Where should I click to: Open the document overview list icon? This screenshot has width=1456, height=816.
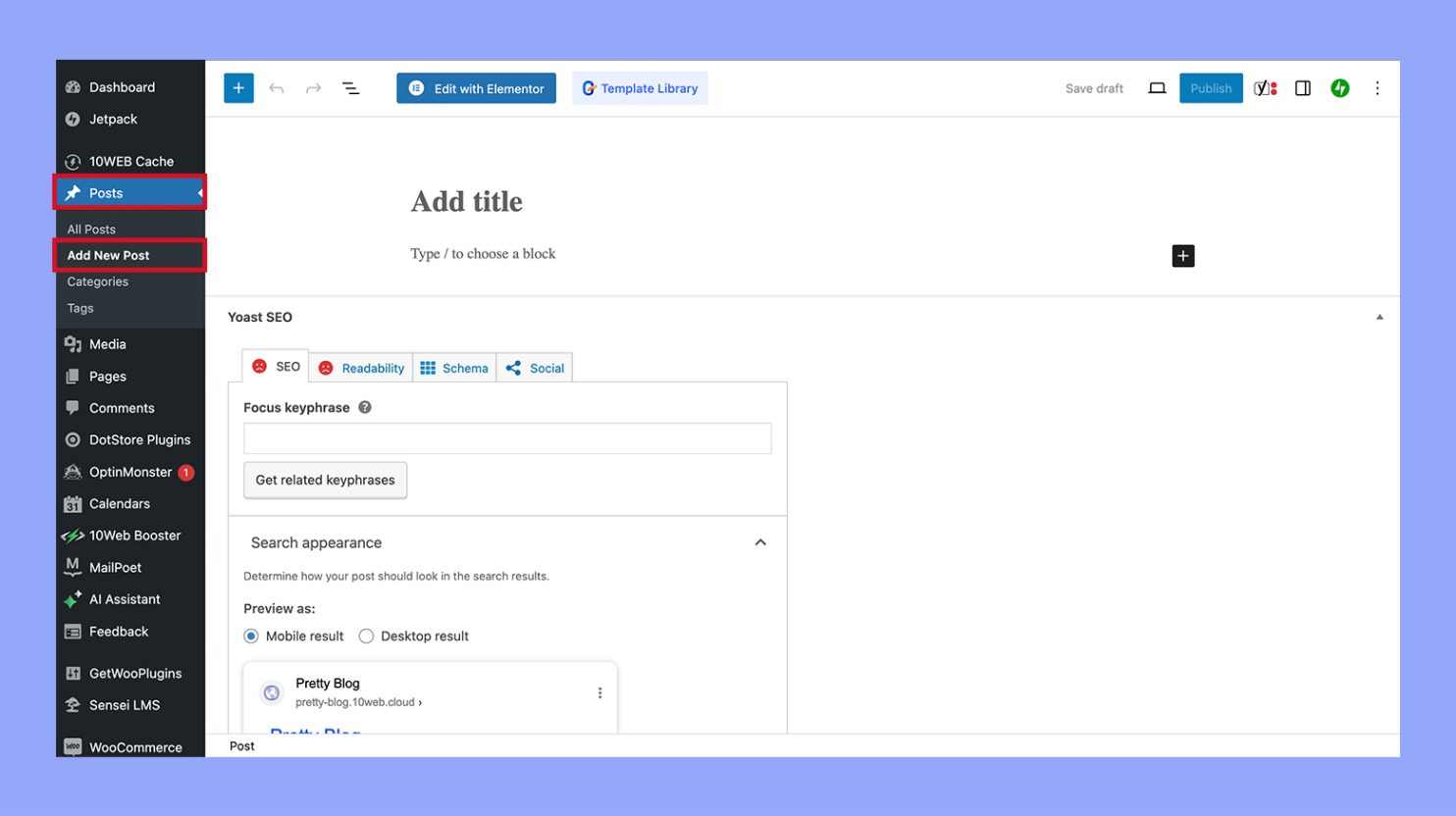[350, 88]
